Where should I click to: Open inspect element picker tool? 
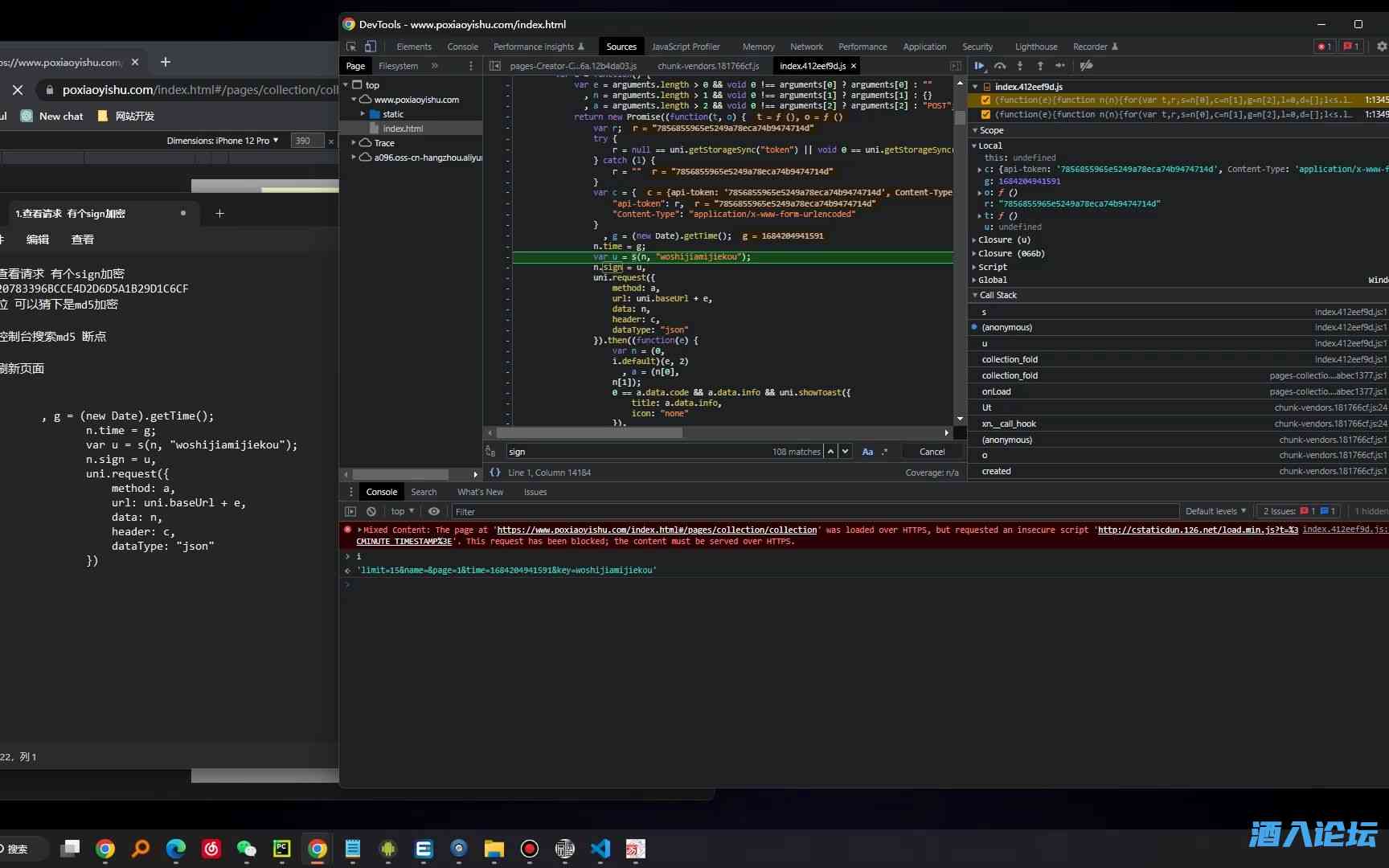351,47
